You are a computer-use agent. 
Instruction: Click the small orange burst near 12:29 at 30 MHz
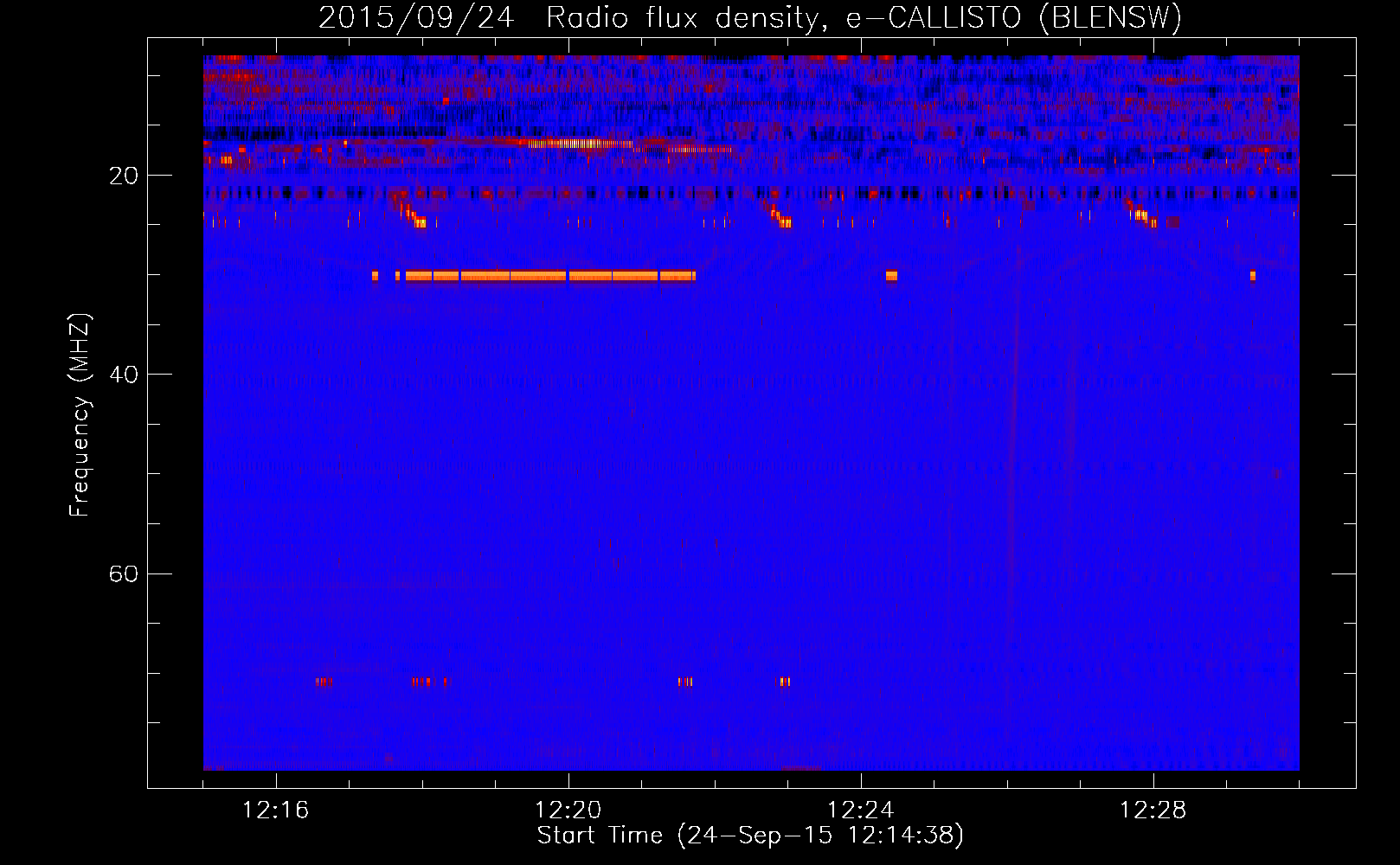(1253, 276)
